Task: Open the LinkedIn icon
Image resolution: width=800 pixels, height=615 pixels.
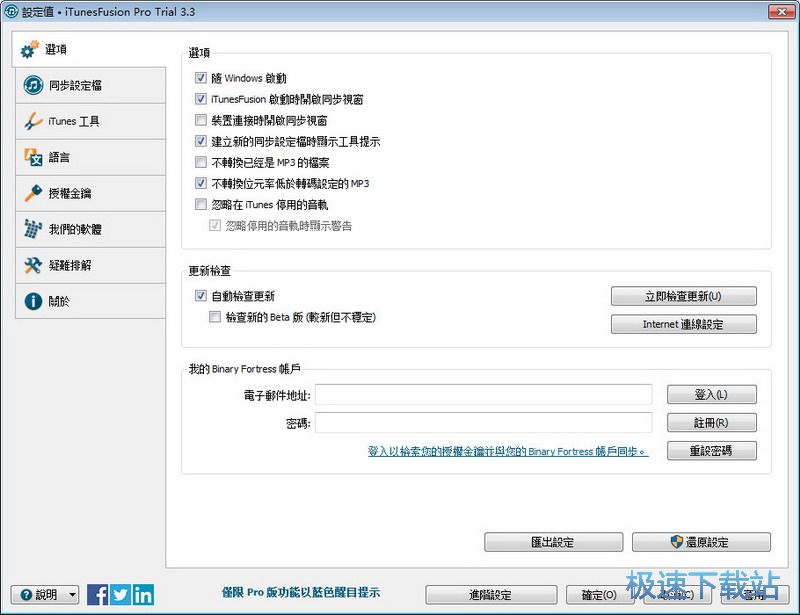Action: [x=141, y=594]
